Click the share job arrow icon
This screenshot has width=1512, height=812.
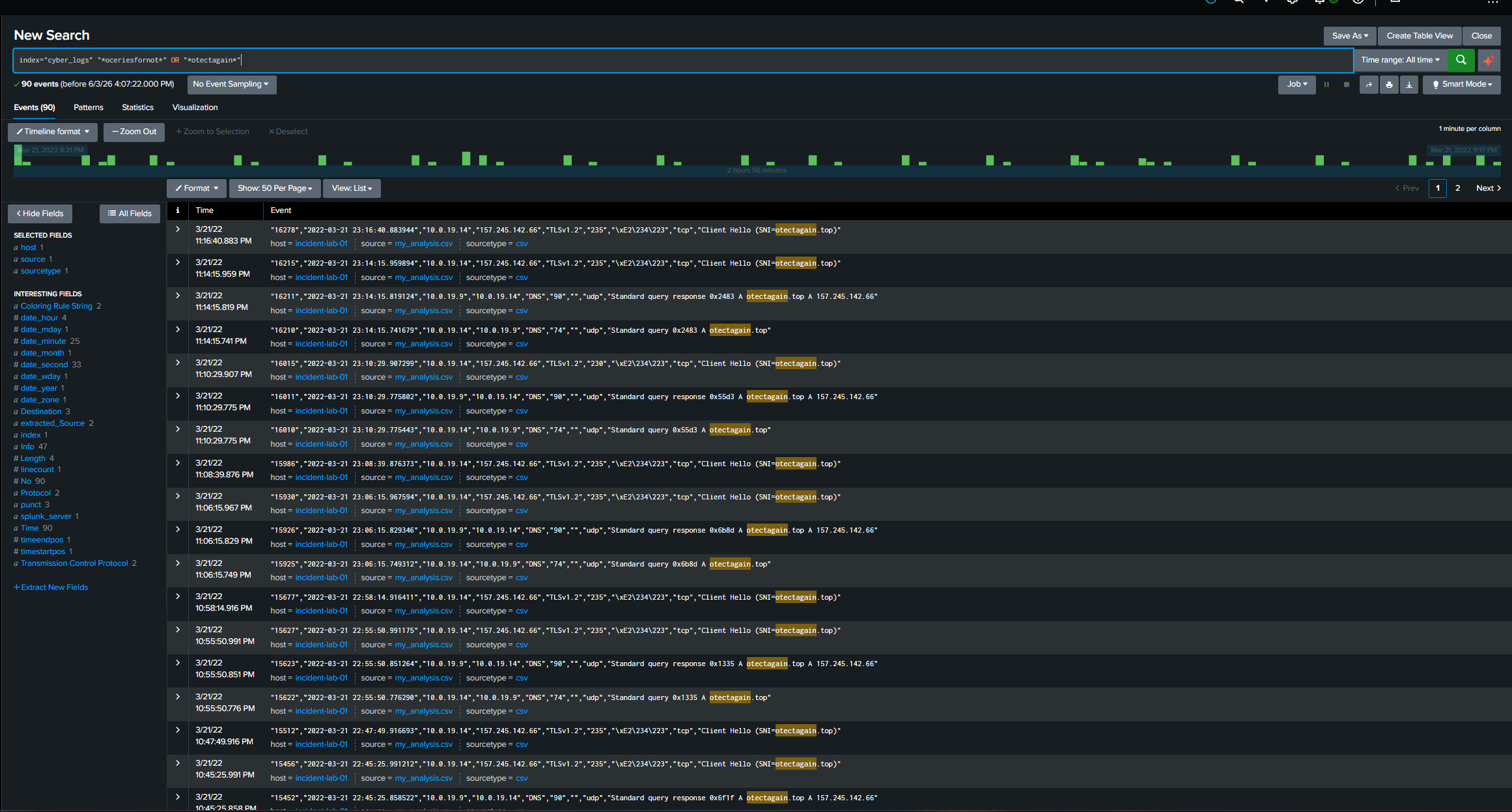(x=1369, y=85)
